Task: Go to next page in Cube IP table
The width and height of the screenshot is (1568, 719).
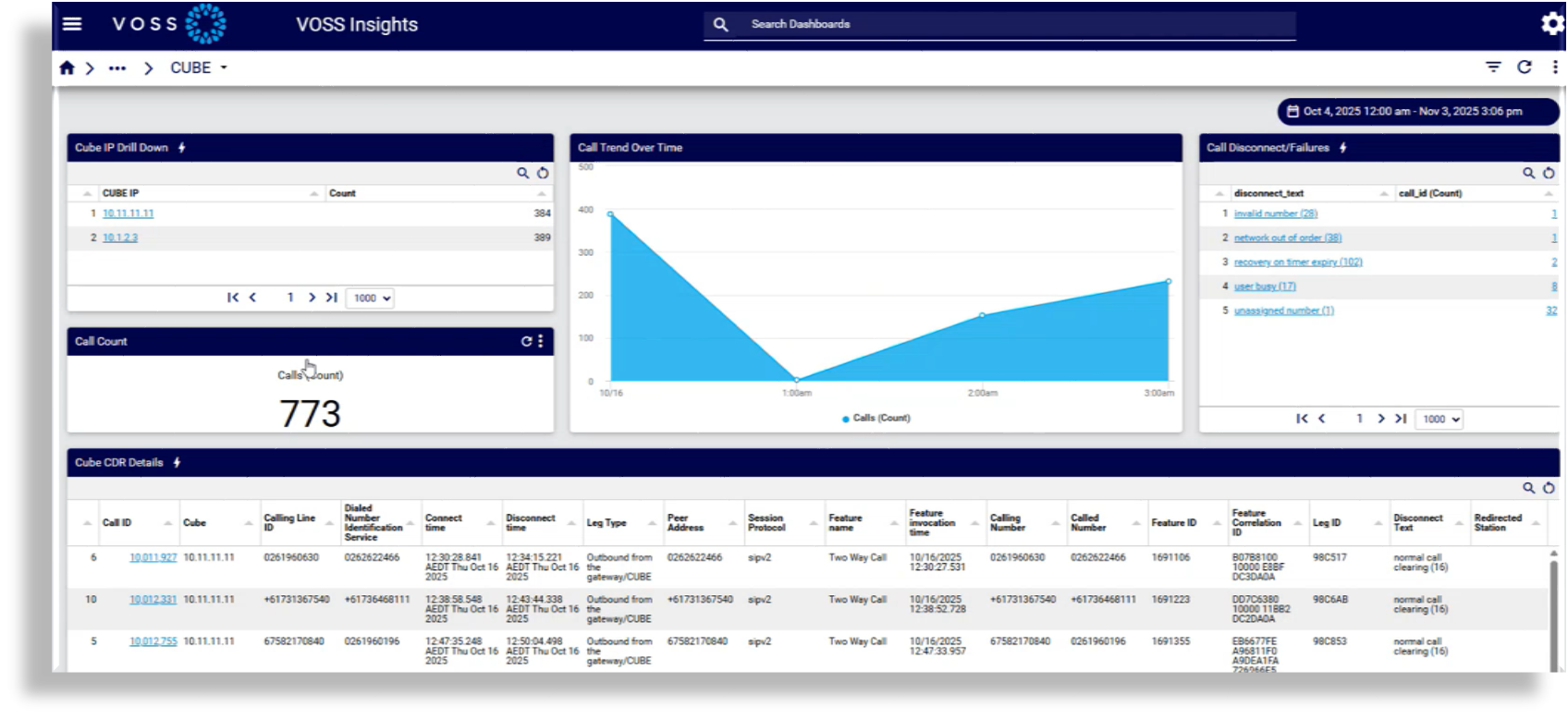Action: coord(312,298)
